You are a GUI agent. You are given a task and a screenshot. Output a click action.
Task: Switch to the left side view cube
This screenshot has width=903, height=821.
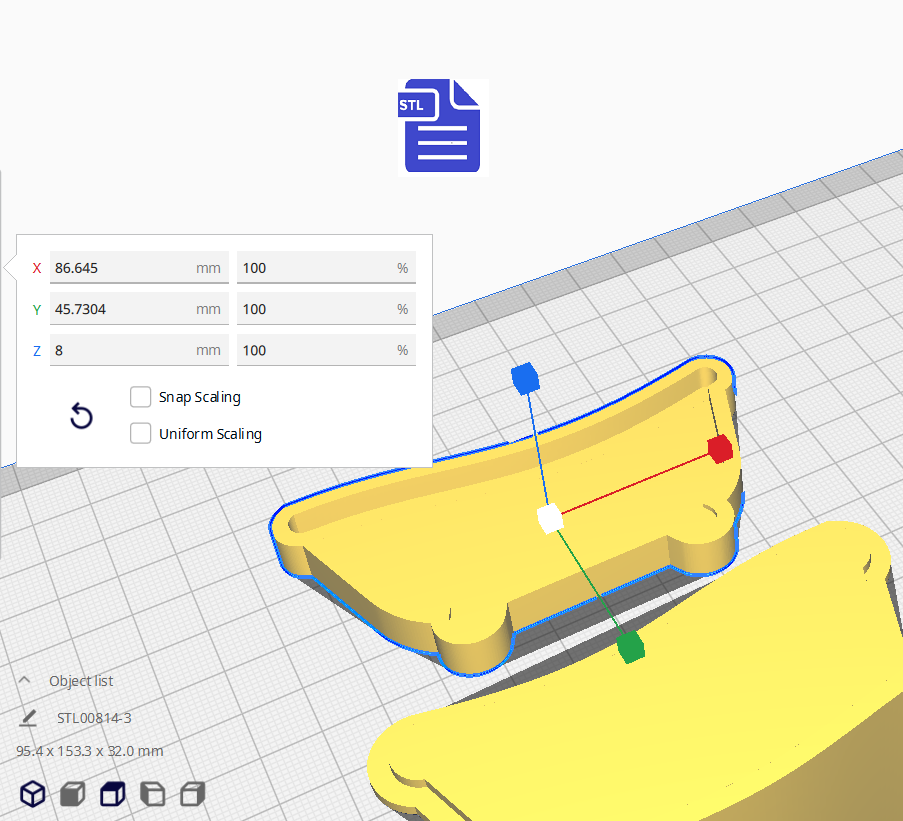point(152,794)
